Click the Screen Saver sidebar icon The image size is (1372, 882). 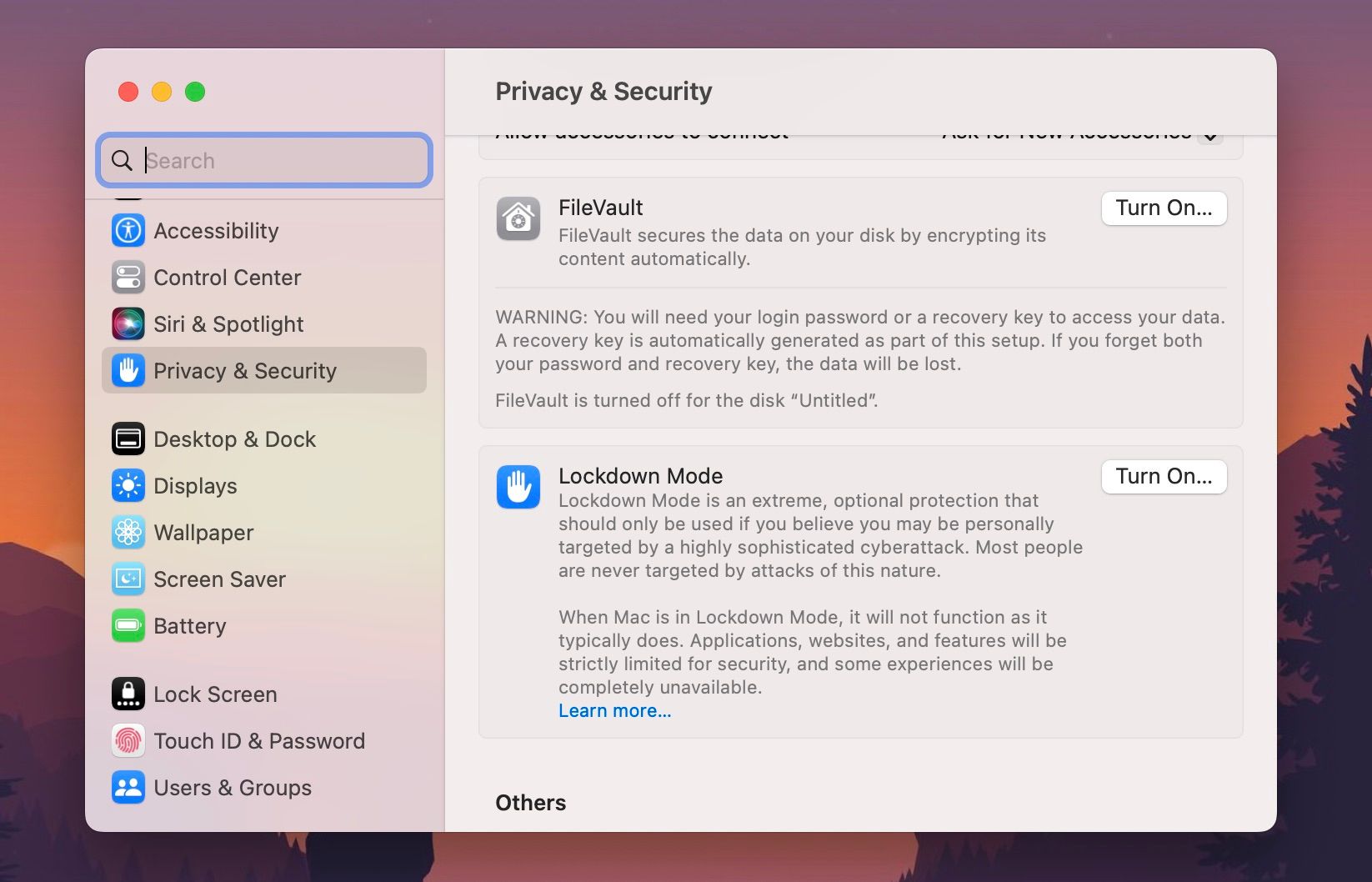(127, 579)
